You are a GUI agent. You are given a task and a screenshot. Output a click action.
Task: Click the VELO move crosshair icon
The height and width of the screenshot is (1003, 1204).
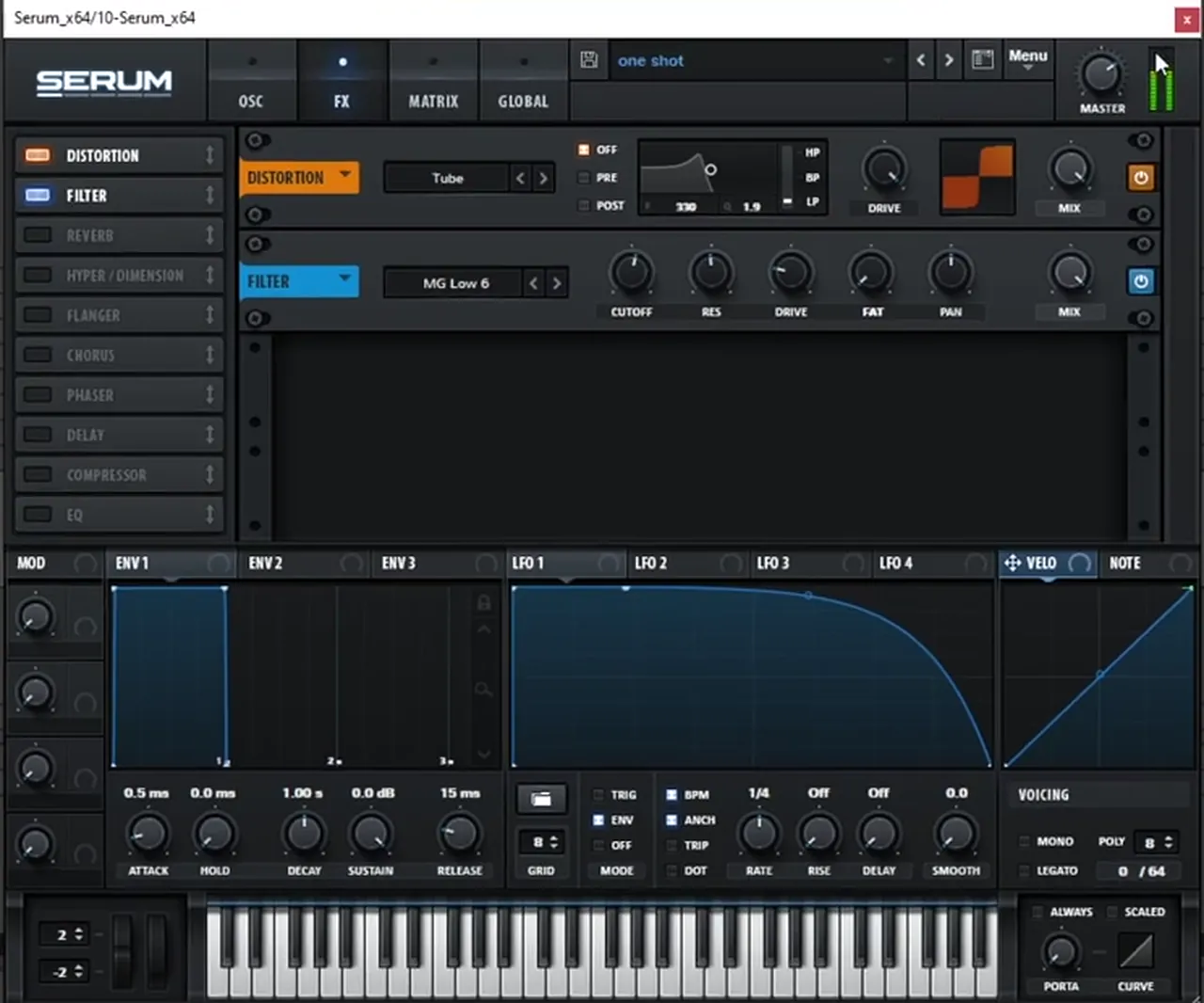click(1012, 563)
